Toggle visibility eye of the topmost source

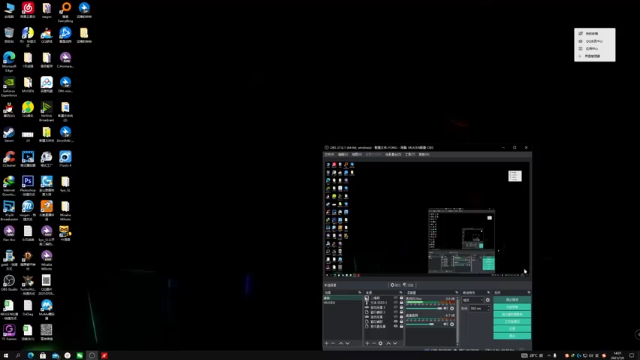396,298
